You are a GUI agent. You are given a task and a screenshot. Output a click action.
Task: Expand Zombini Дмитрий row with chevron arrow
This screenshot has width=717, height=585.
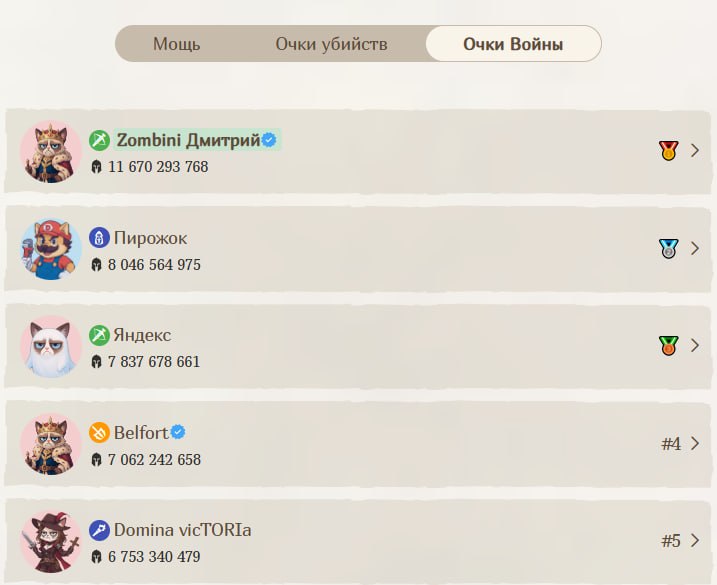coord(695,151)
